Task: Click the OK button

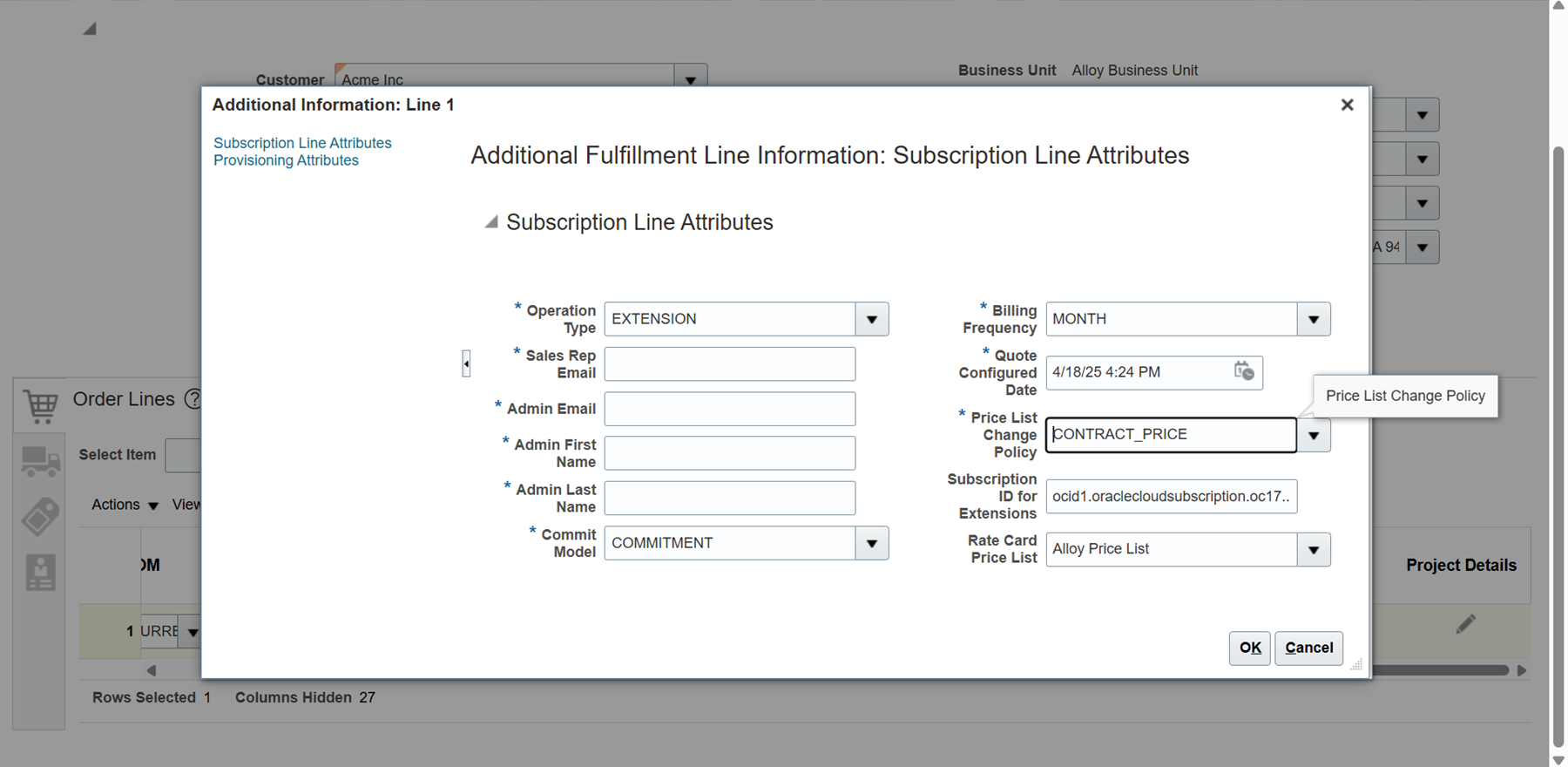Action: [1249, 648]
